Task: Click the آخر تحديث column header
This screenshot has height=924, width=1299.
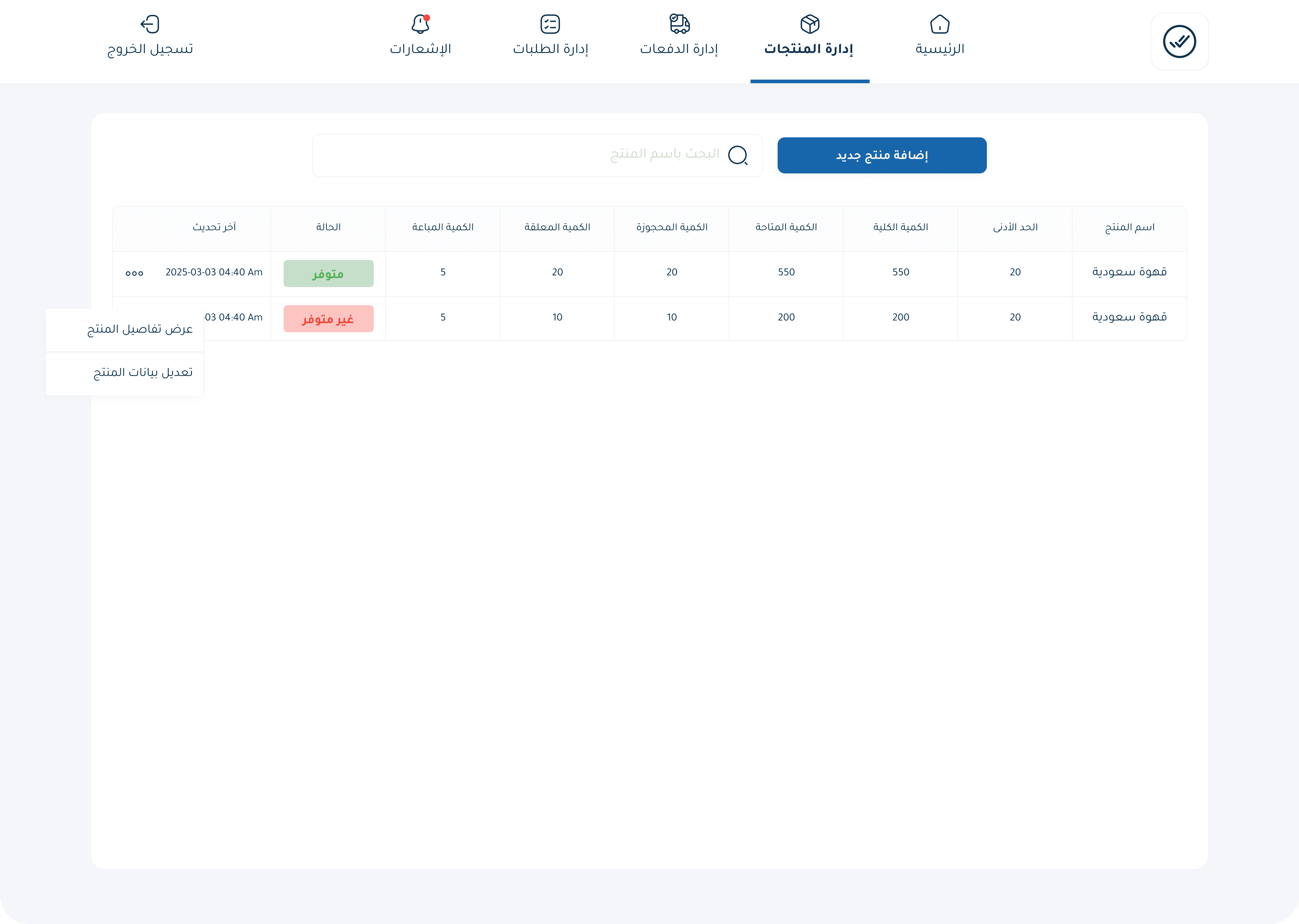Action: pyautogui.click(x=214, y=227)
